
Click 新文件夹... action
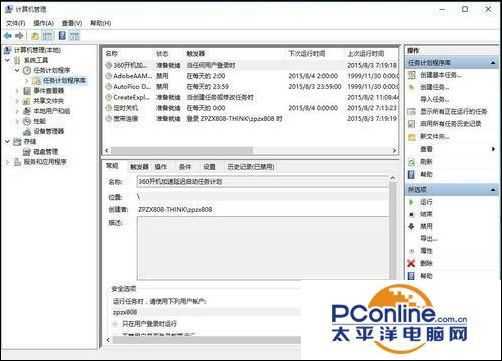coord(435,136)
